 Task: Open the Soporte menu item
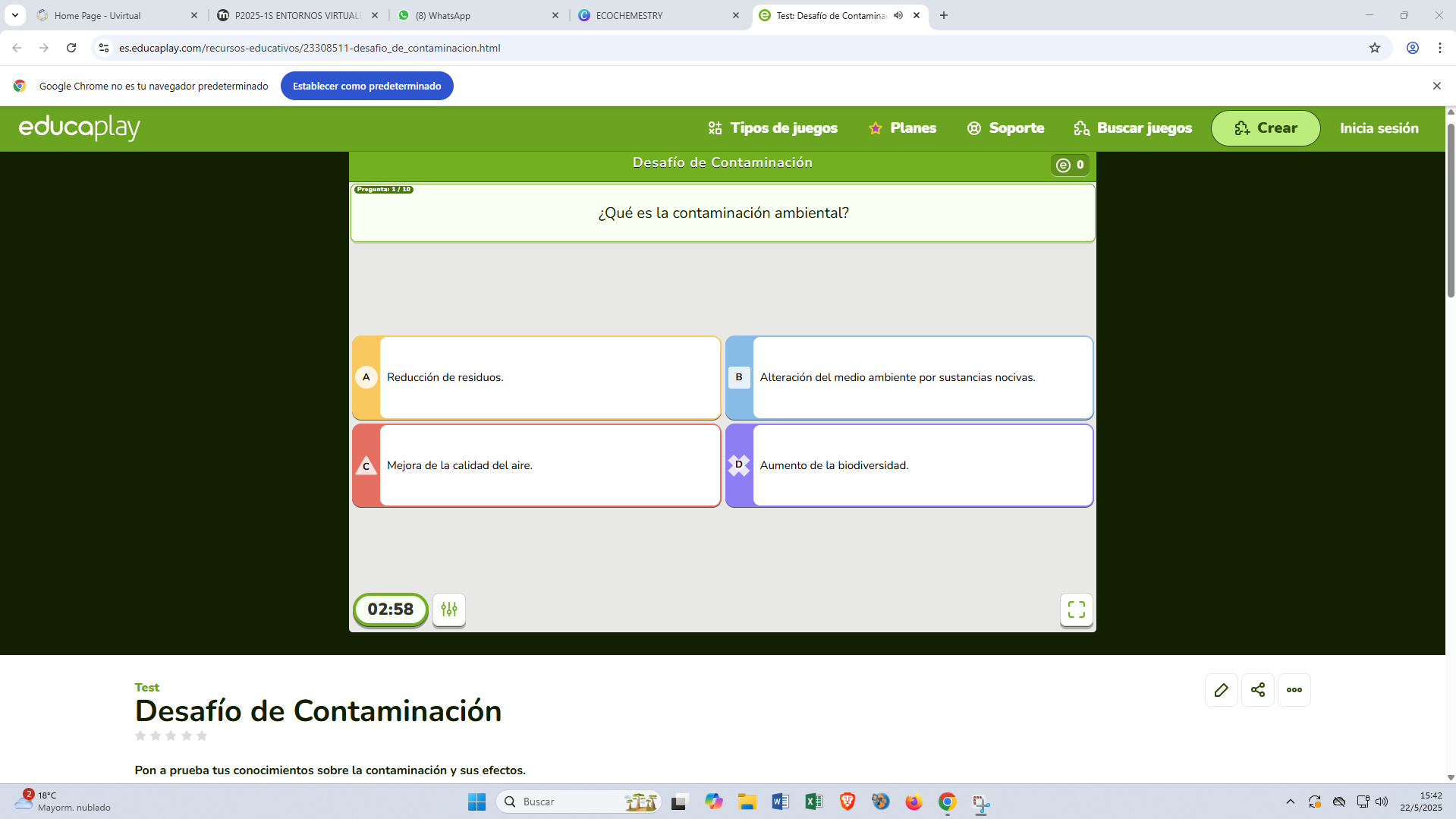pyautogui.click(x=1005, y=128)
